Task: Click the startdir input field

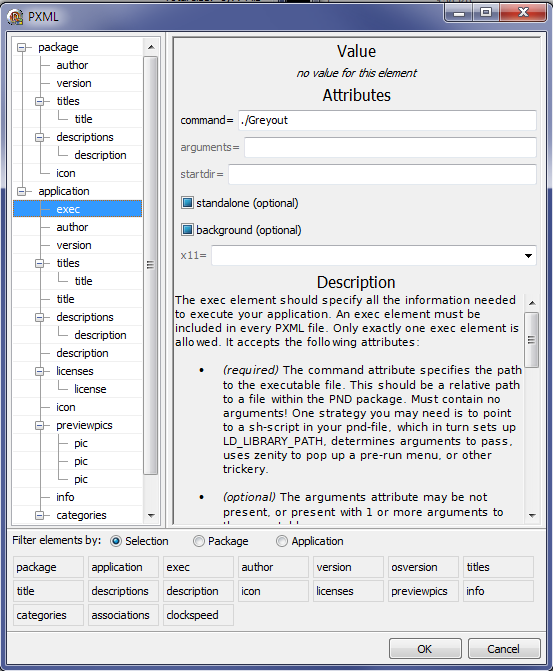Action: (x=382, y=174)
